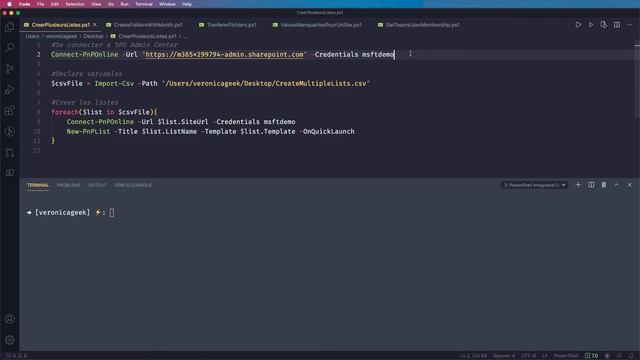The width and height of the screenshot is (640, 360).
Task: Open the OUTPUT panel tab
Action: click(x=97, y=185)
